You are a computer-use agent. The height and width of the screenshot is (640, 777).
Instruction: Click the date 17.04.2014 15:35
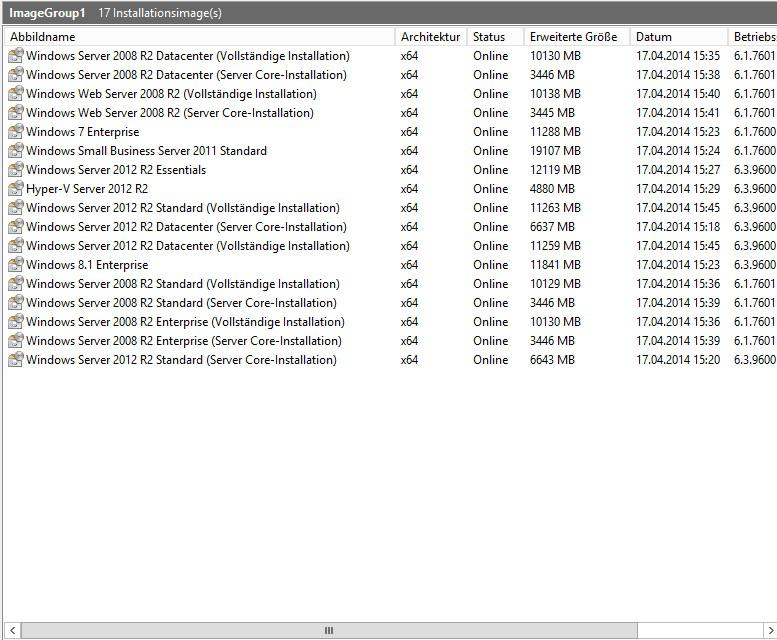pyautogui.click(x=678, y=56)
